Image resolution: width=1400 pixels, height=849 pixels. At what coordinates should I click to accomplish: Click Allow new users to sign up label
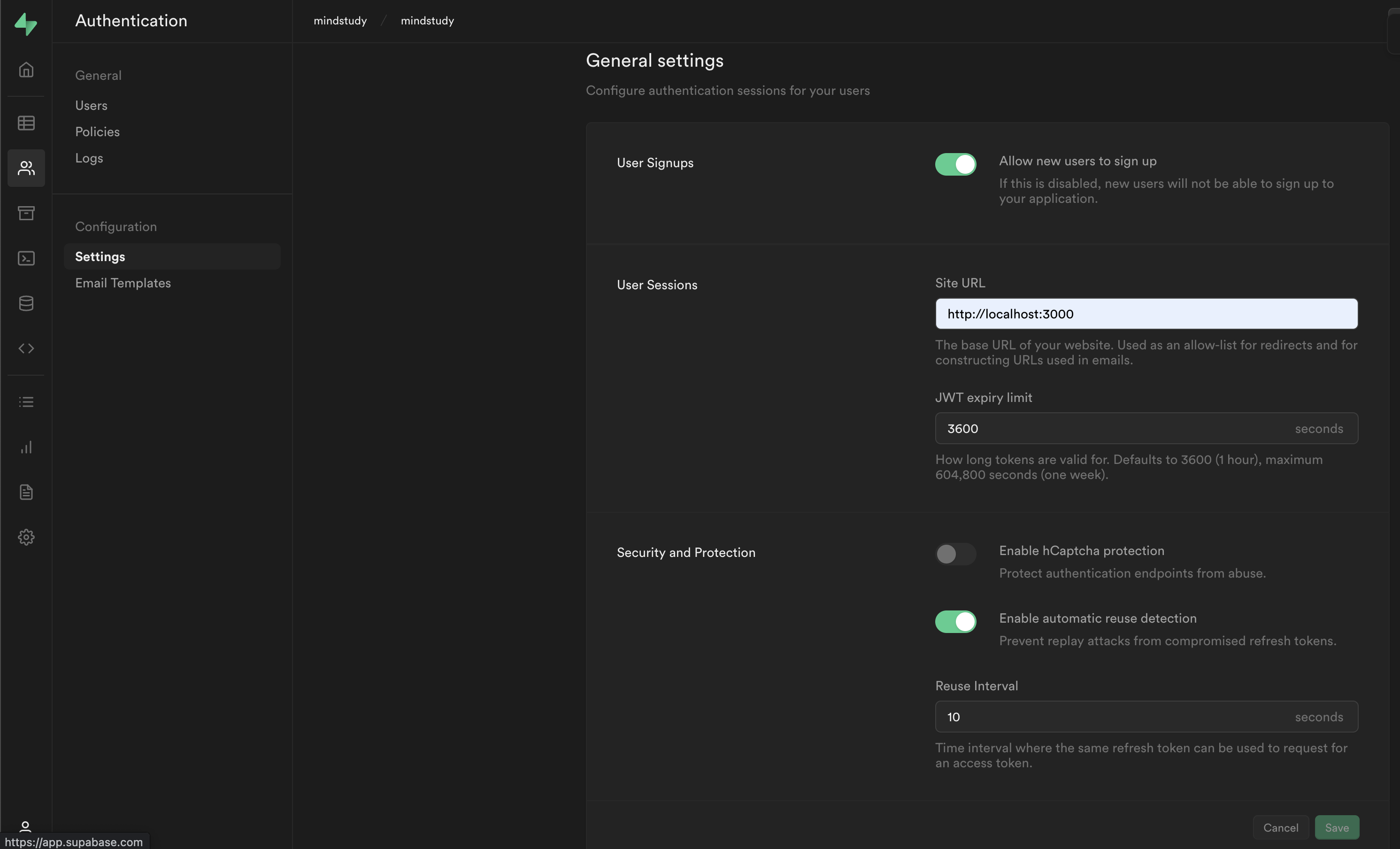click(x=1078, y=161)
